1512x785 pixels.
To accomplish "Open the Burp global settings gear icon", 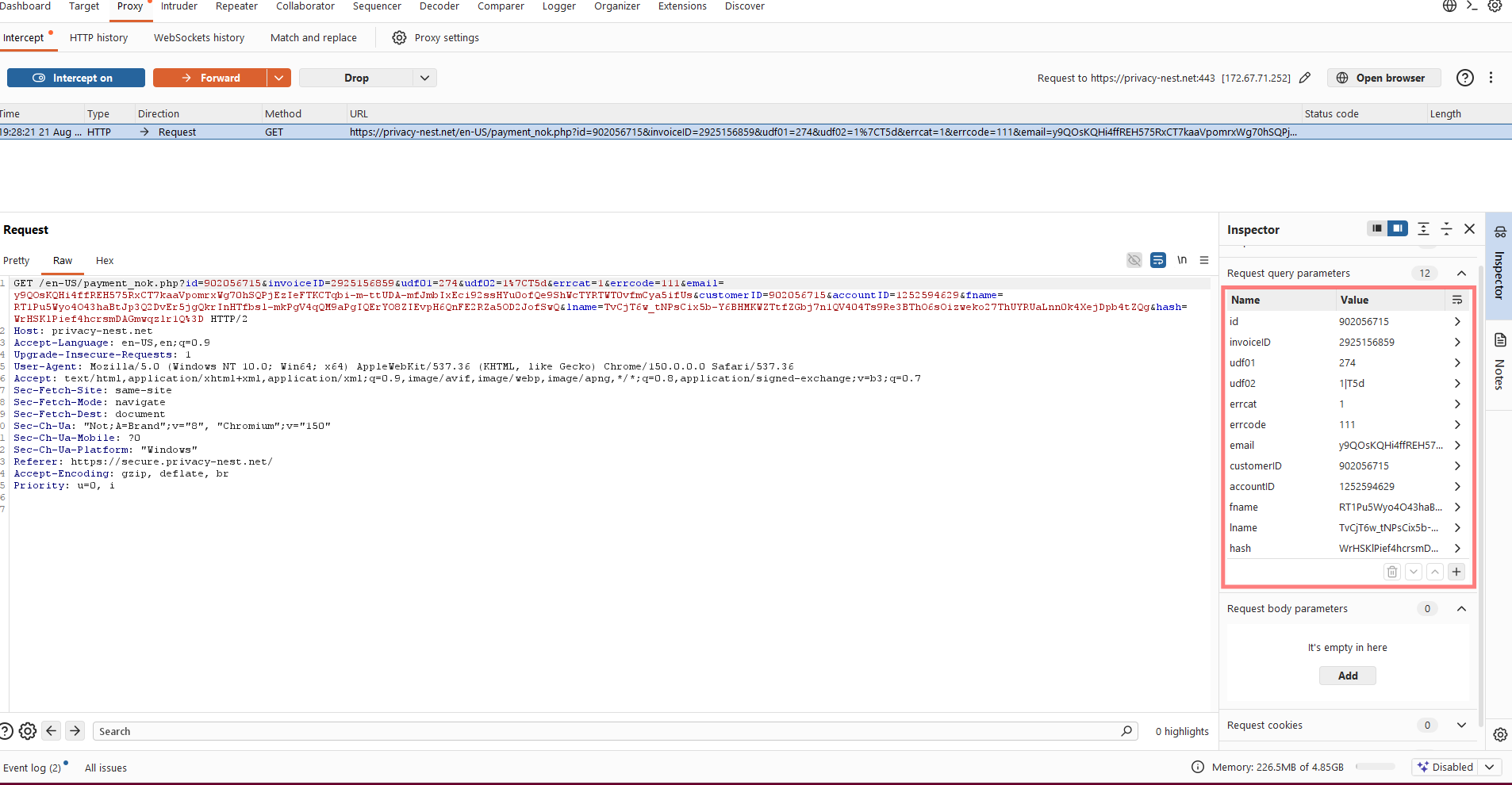I will (1495, 6).
